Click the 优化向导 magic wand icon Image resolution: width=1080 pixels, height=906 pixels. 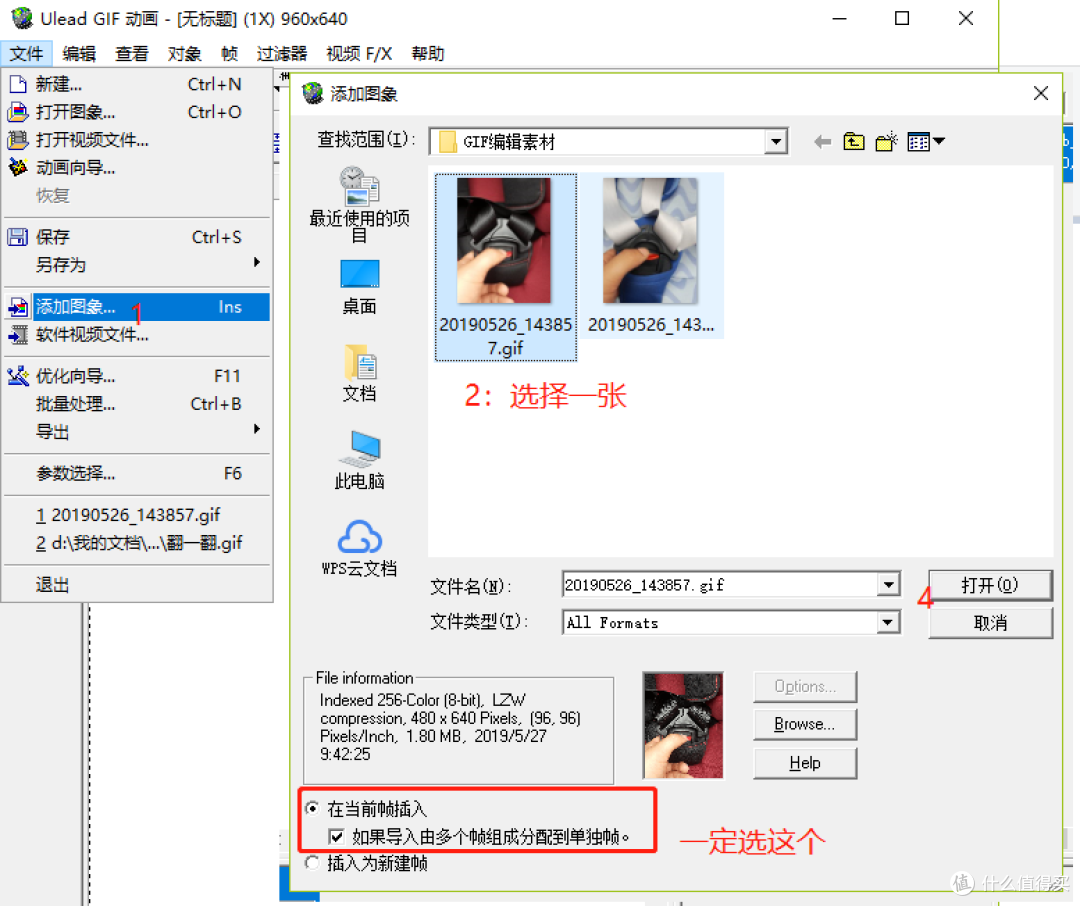(17, 375)
